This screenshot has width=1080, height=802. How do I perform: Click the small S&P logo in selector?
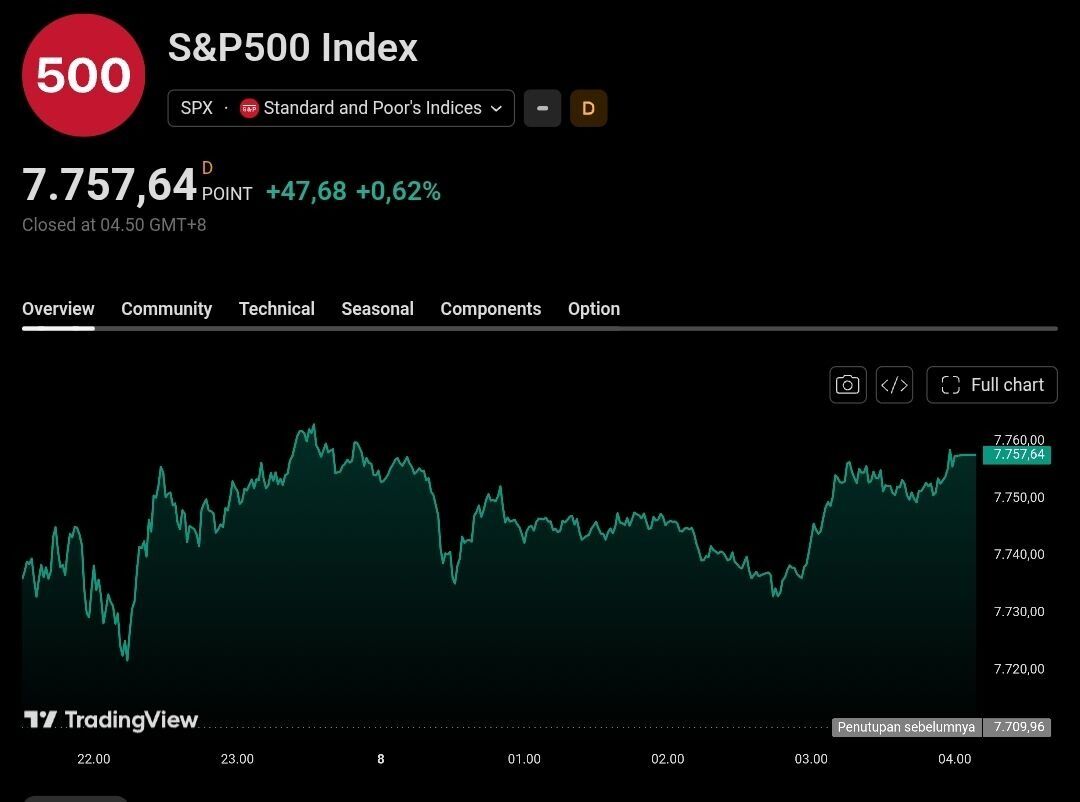pyautogui.click(x=249, y=108)
